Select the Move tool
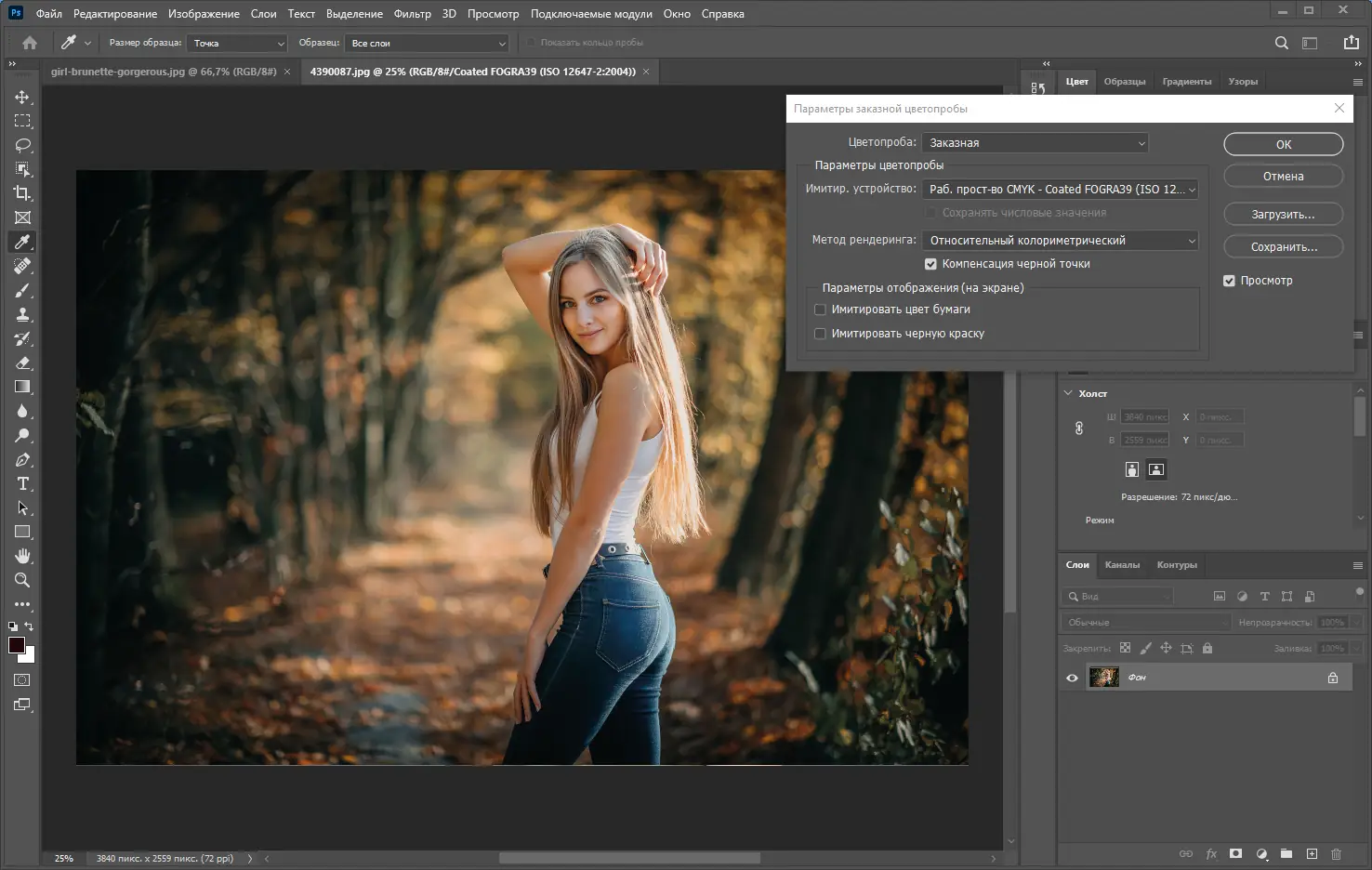This screenshot has width=1372, height=870. point(22,97)
